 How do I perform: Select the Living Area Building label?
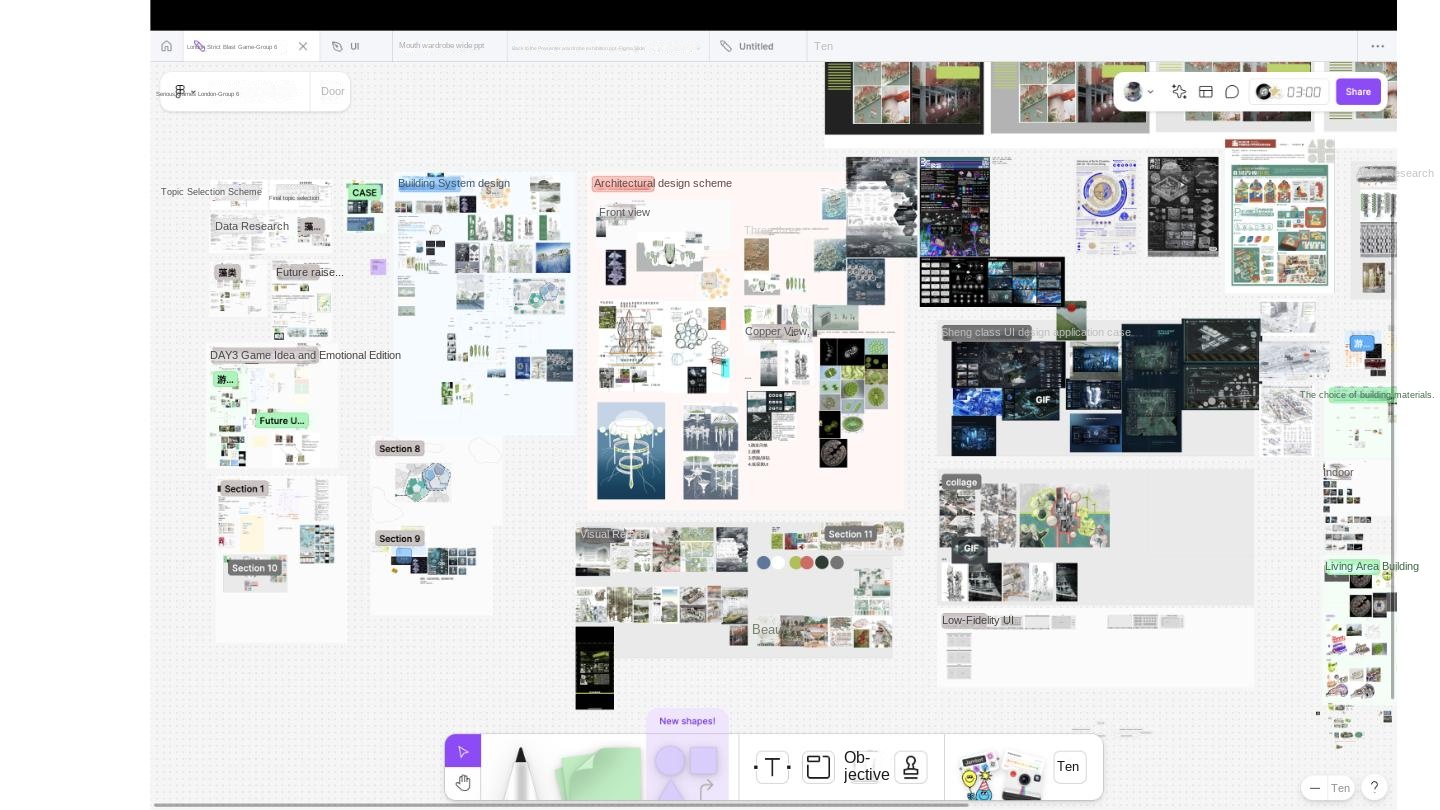[1371, 566]
